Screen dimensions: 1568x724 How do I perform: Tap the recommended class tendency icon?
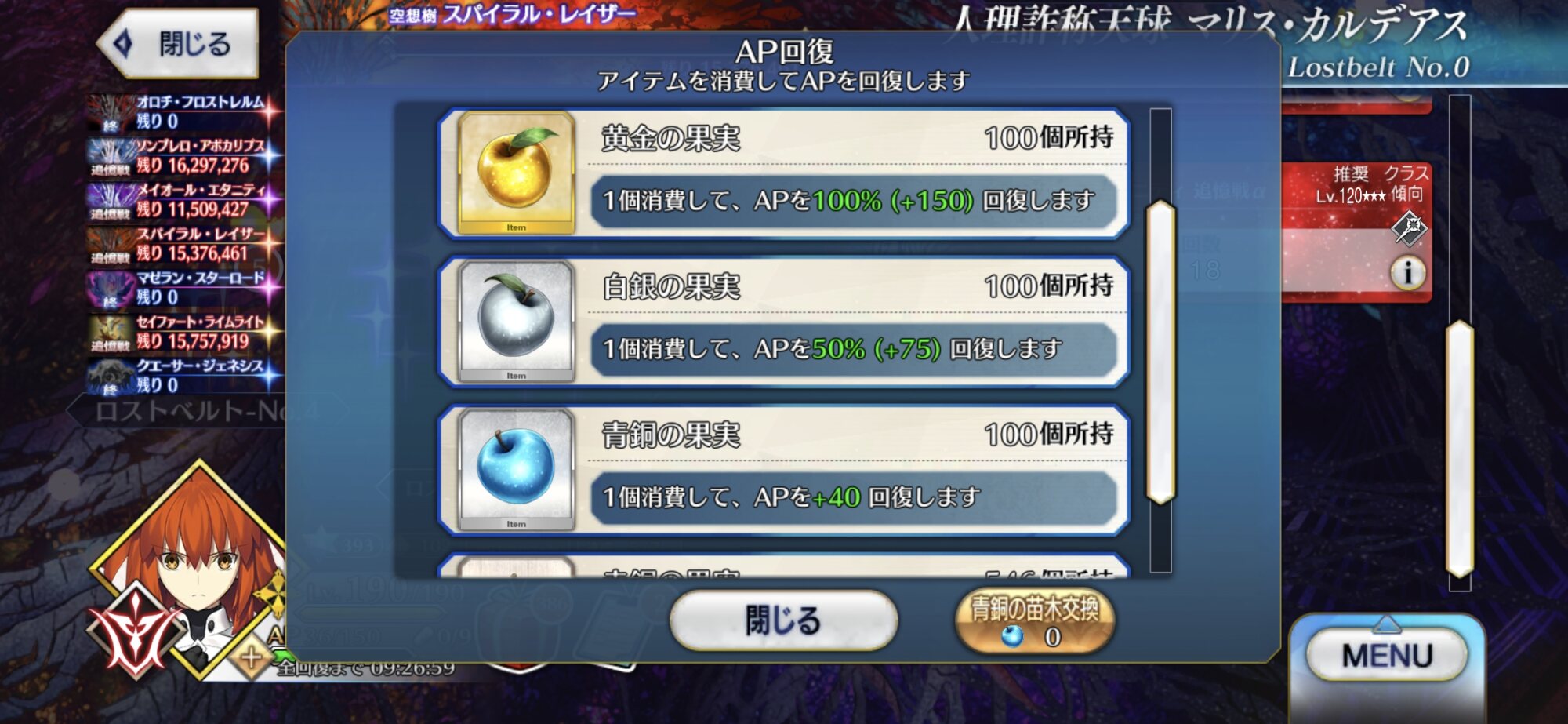tap(1409, 228)
